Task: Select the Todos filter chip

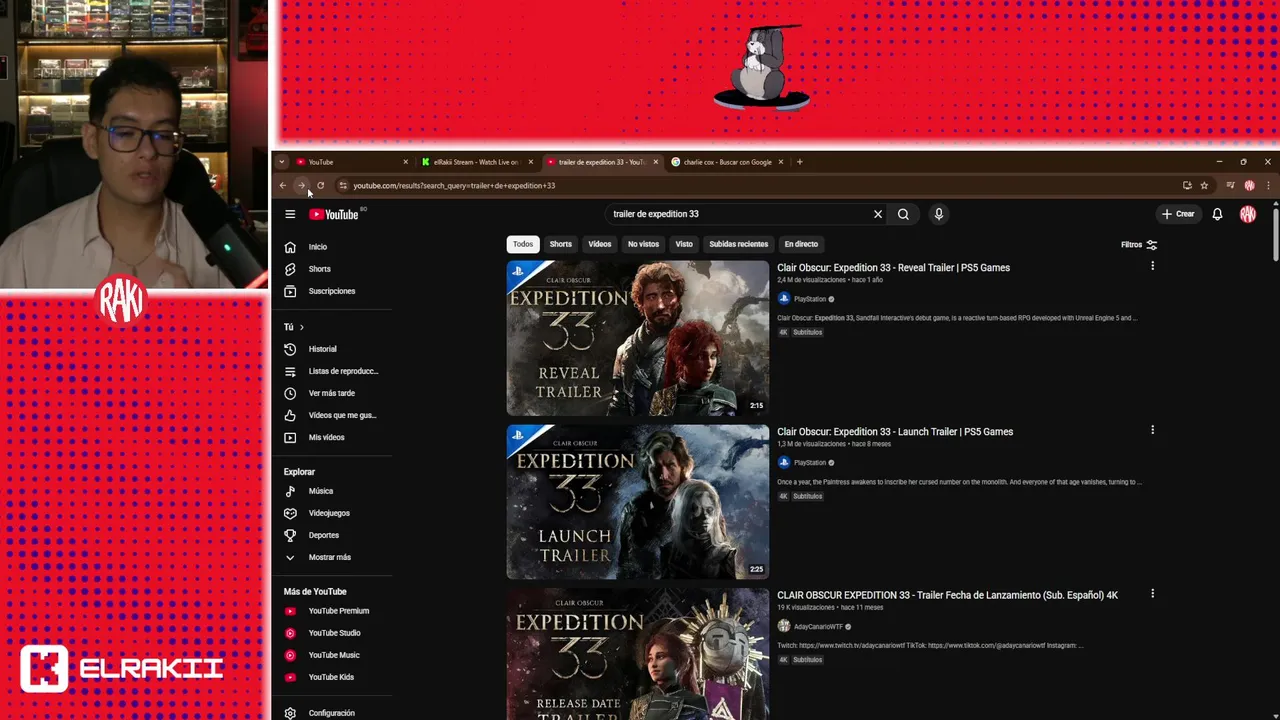Action: click(523, 244)
